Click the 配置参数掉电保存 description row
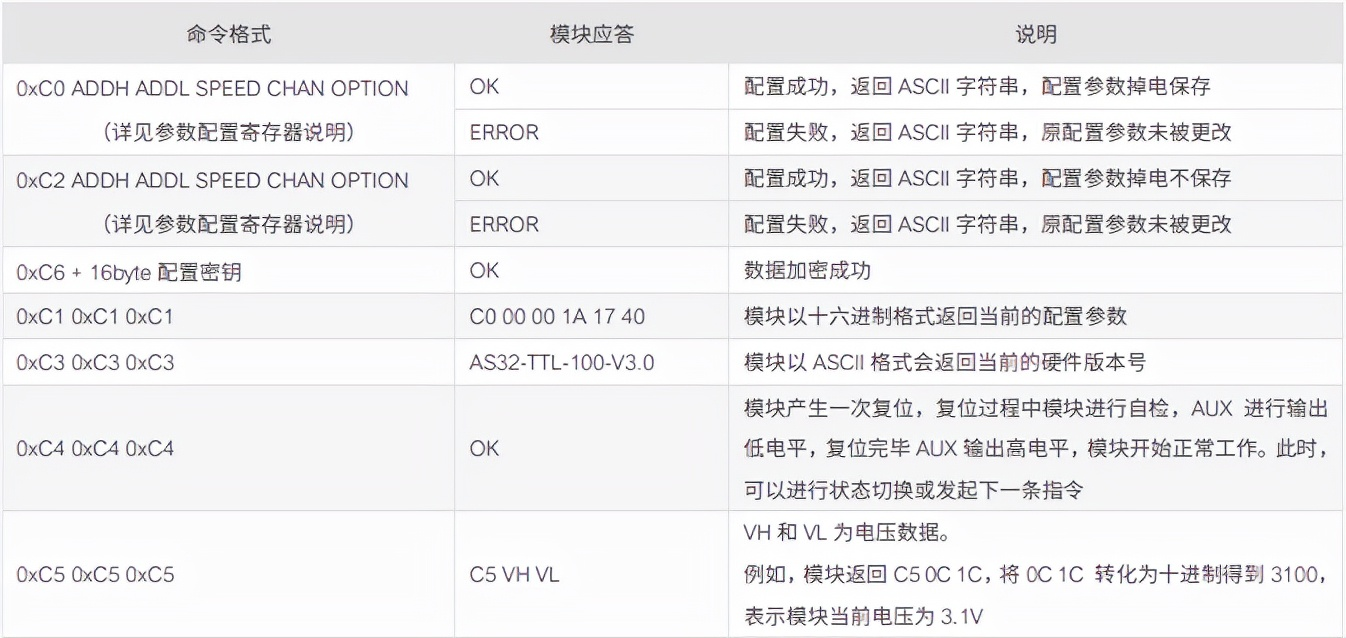The width and height of the screenshot is (1346, 638). tap(977, 87)
